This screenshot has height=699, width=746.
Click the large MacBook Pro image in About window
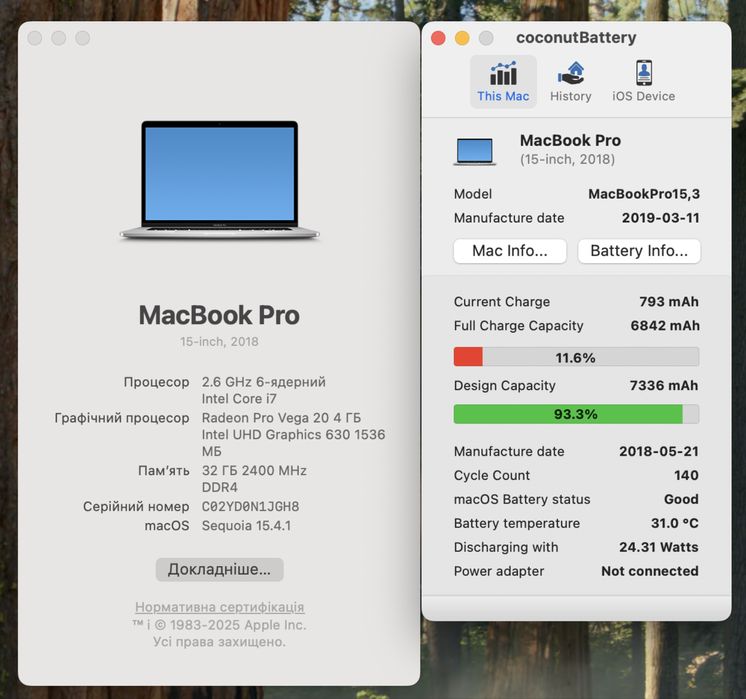pyautogui.click(x=219, y=179)
